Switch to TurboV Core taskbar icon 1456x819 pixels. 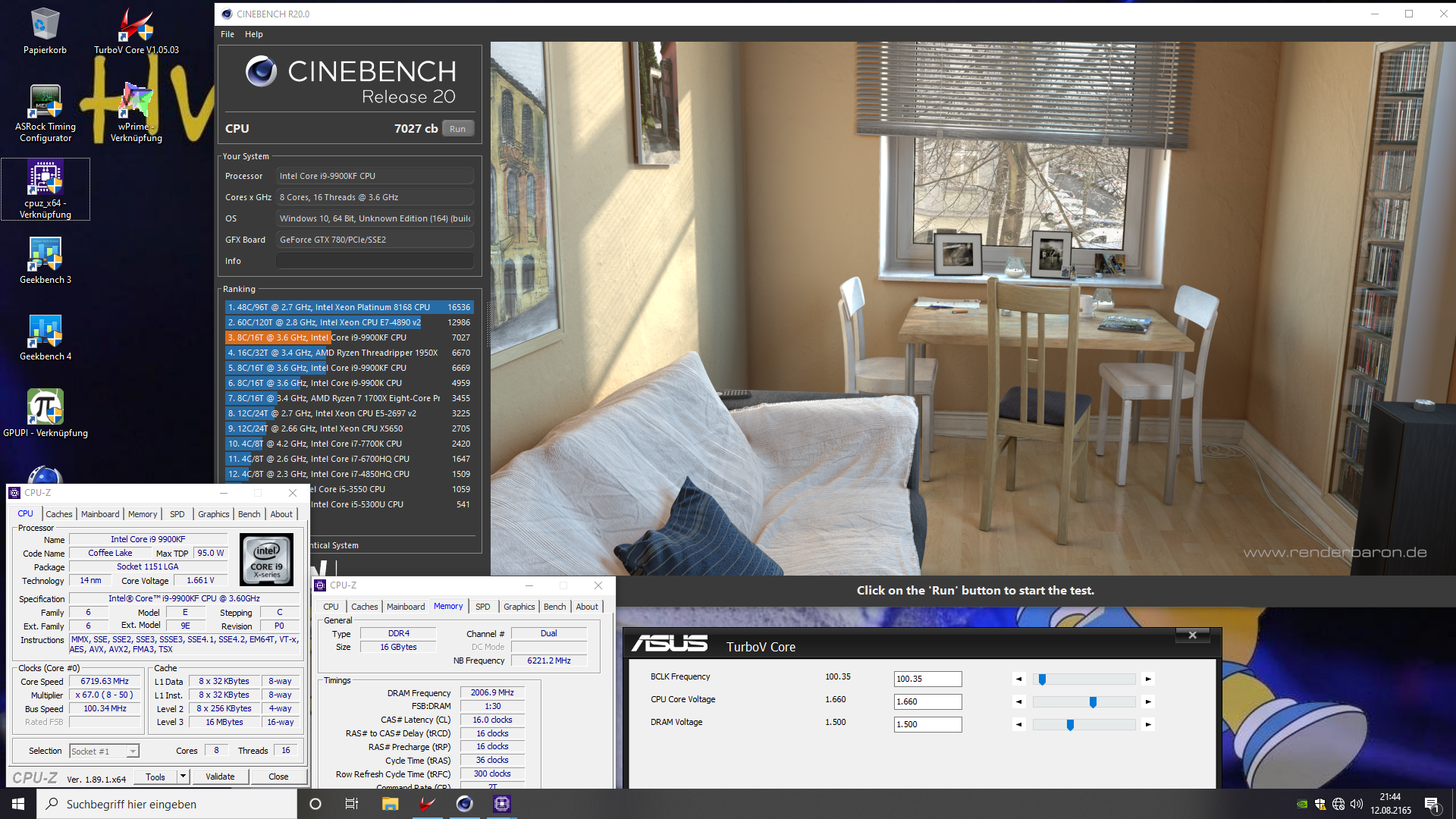pyautogui.click(x=427, y=804)
